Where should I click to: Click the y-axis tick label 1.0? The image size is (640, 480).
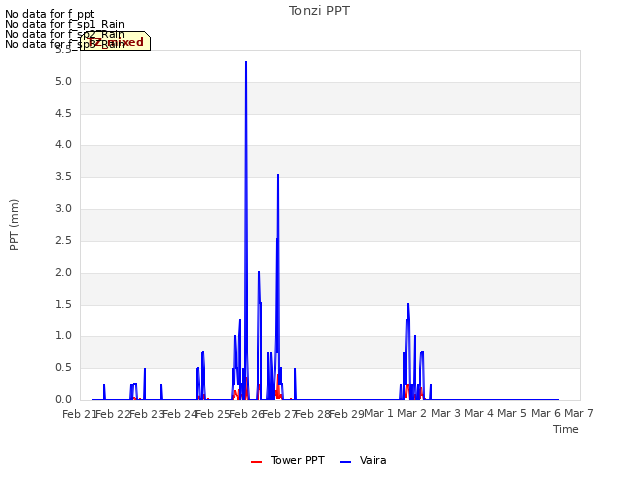(63, 336)
